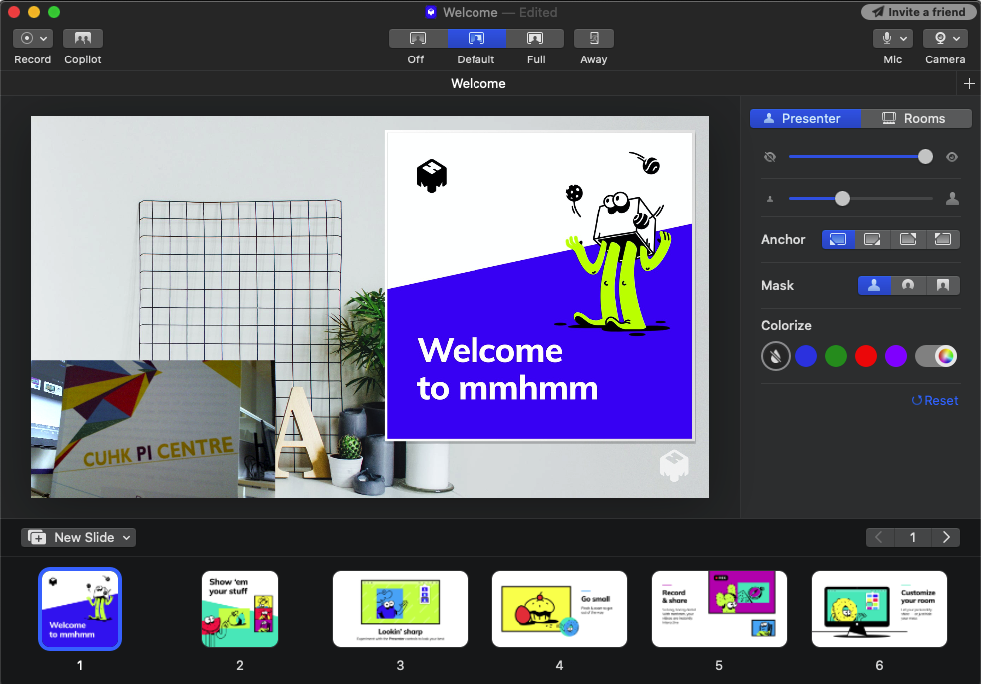
Task: Open the Mic dropdown menu
Action: click(893, 38)
